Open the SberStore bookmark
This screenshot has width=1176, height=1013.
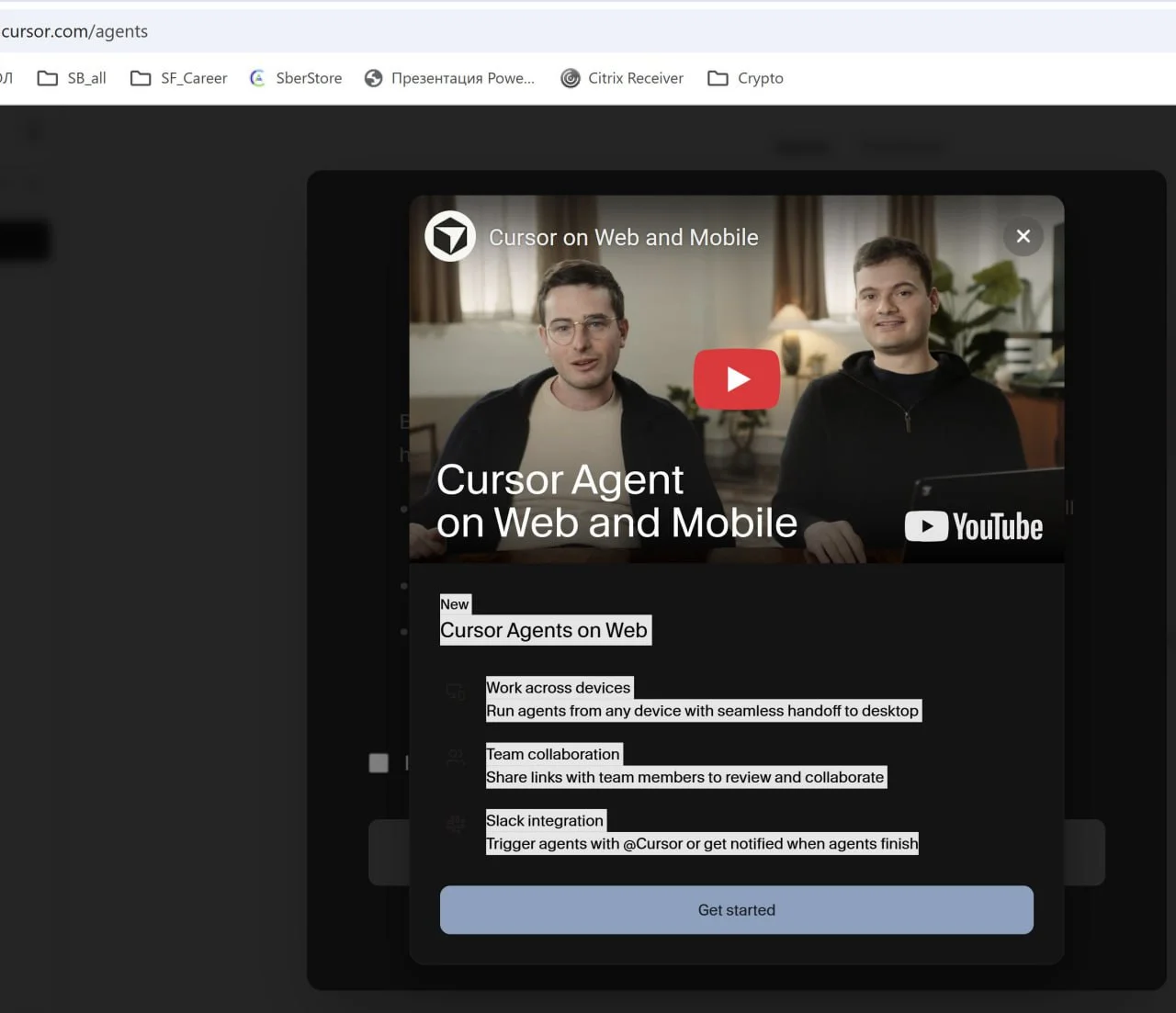click(x=296, y=78)
